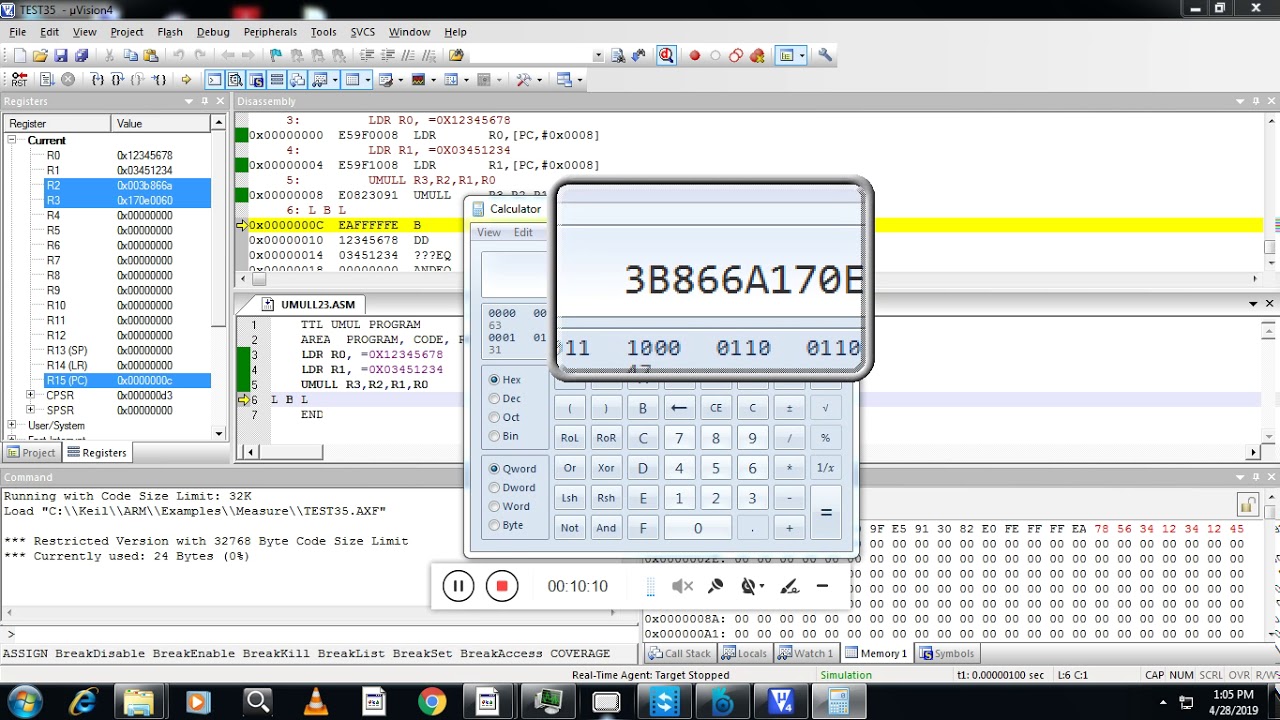
Task: Switch to the Symbols tab
Action: pos(947,654)
